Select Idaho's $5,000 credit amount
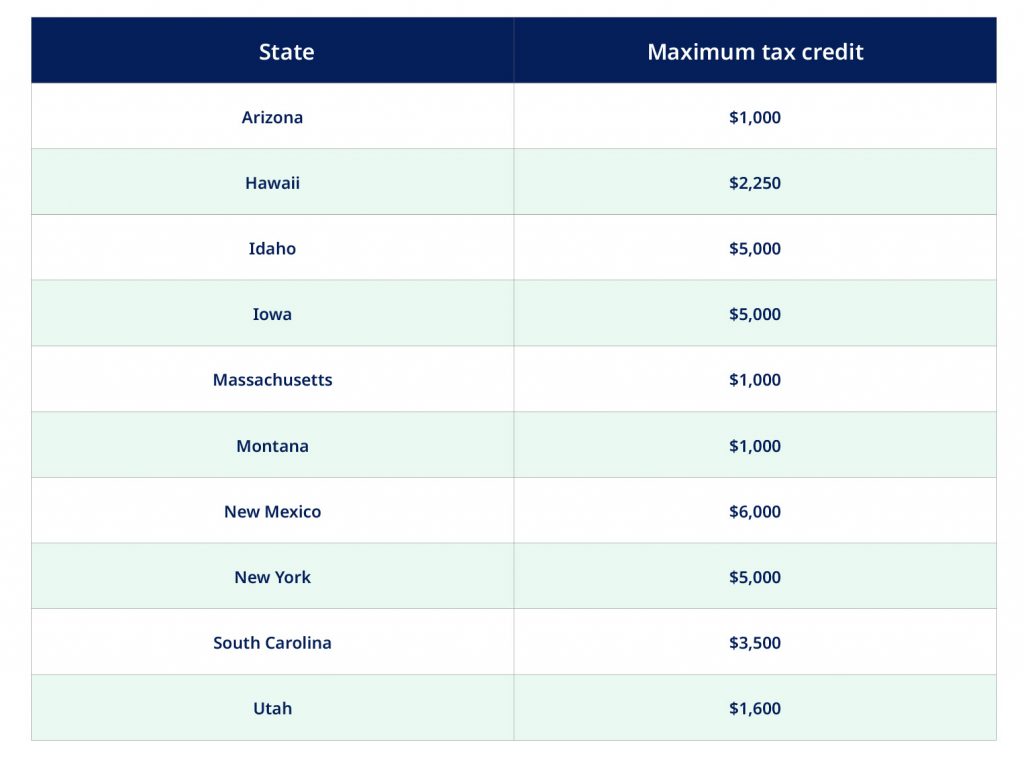 755,248
